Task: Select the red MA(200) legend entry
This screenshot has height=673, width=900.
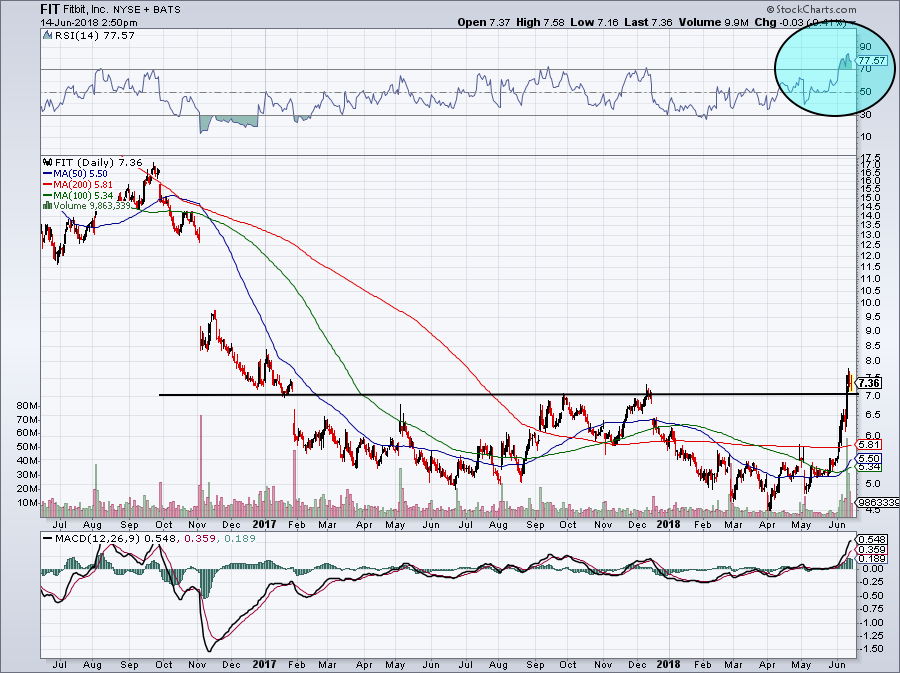Action: (x=82, y=184)
